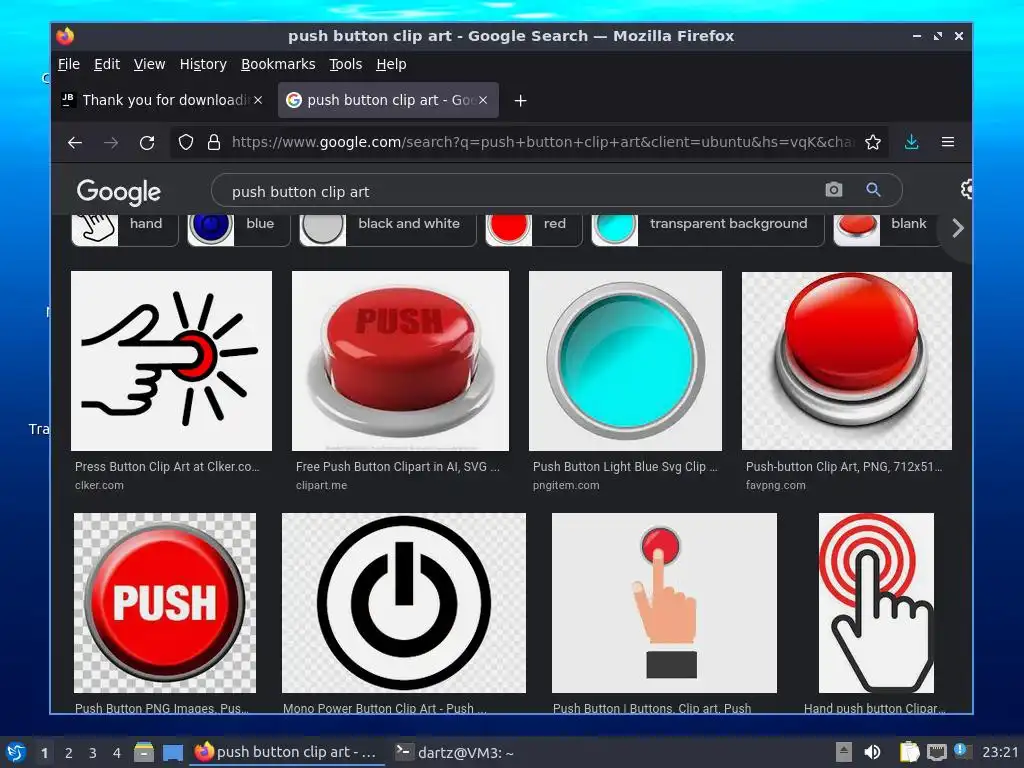Open the flat red PUSH circle image

click(x=165, y=603)
